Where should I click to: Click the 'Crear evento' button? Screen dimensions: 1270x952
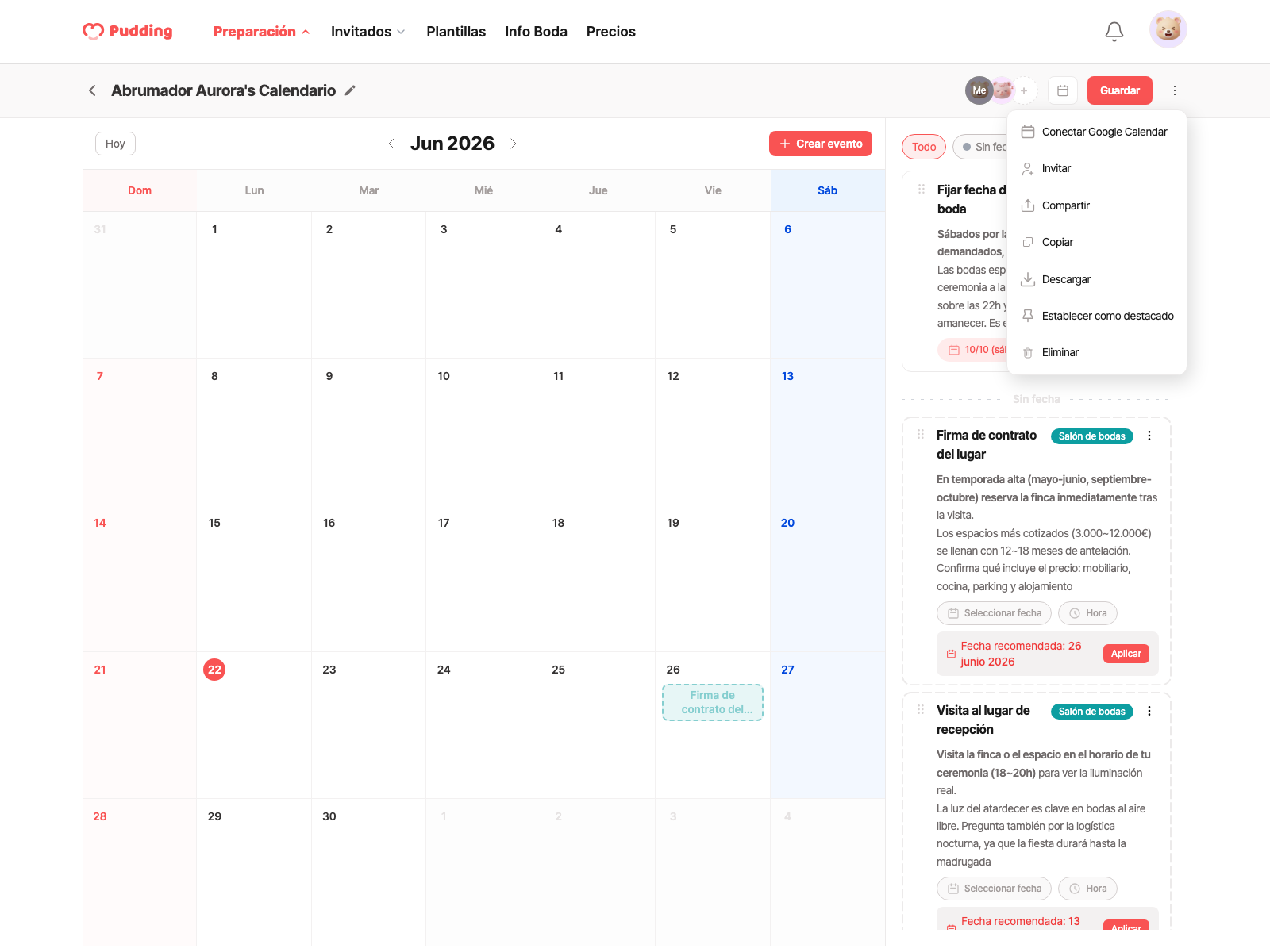click(x=821, y=144)
